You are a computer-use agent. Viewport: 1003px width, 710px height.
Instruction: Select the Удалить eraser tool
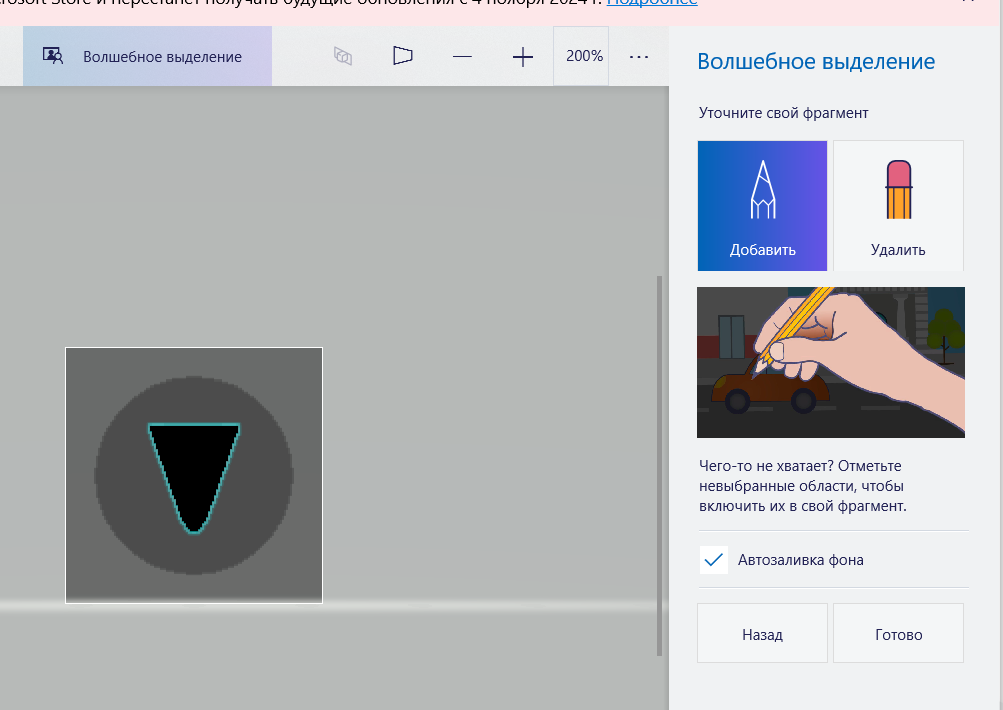(x=898, y=205)
